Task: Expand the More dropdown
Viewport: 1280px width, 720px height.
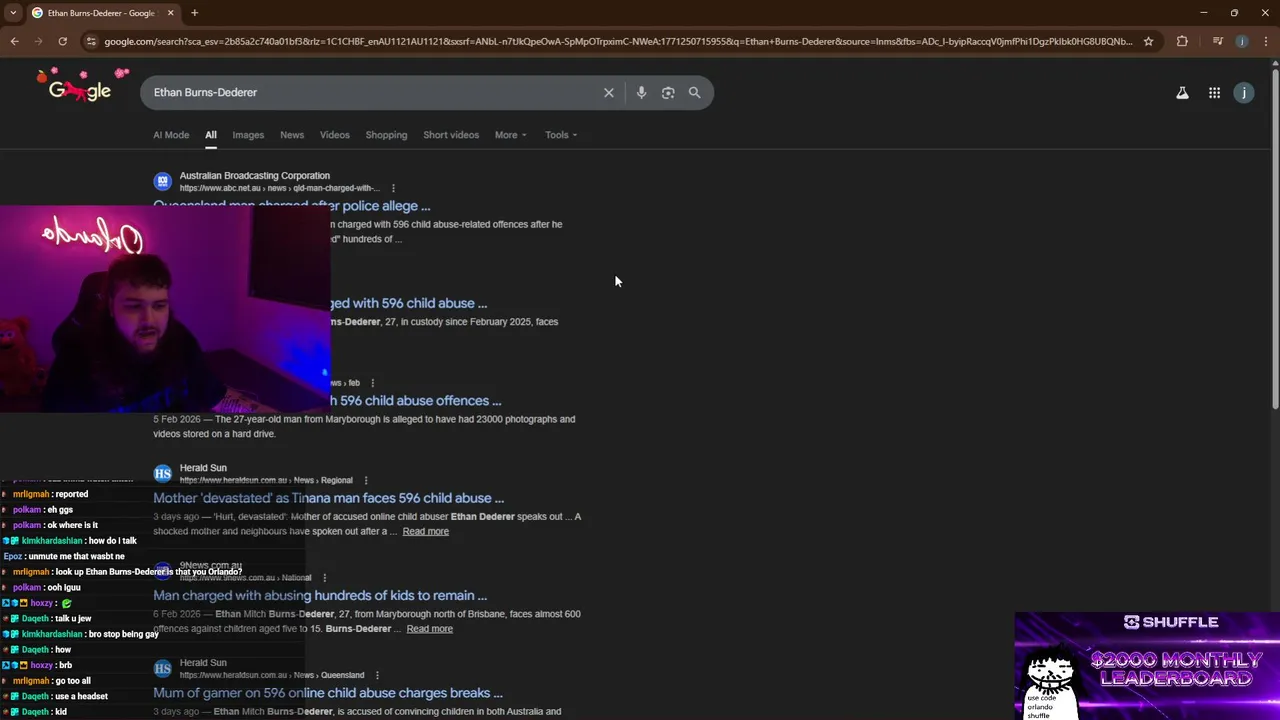Action: [510, 135]
